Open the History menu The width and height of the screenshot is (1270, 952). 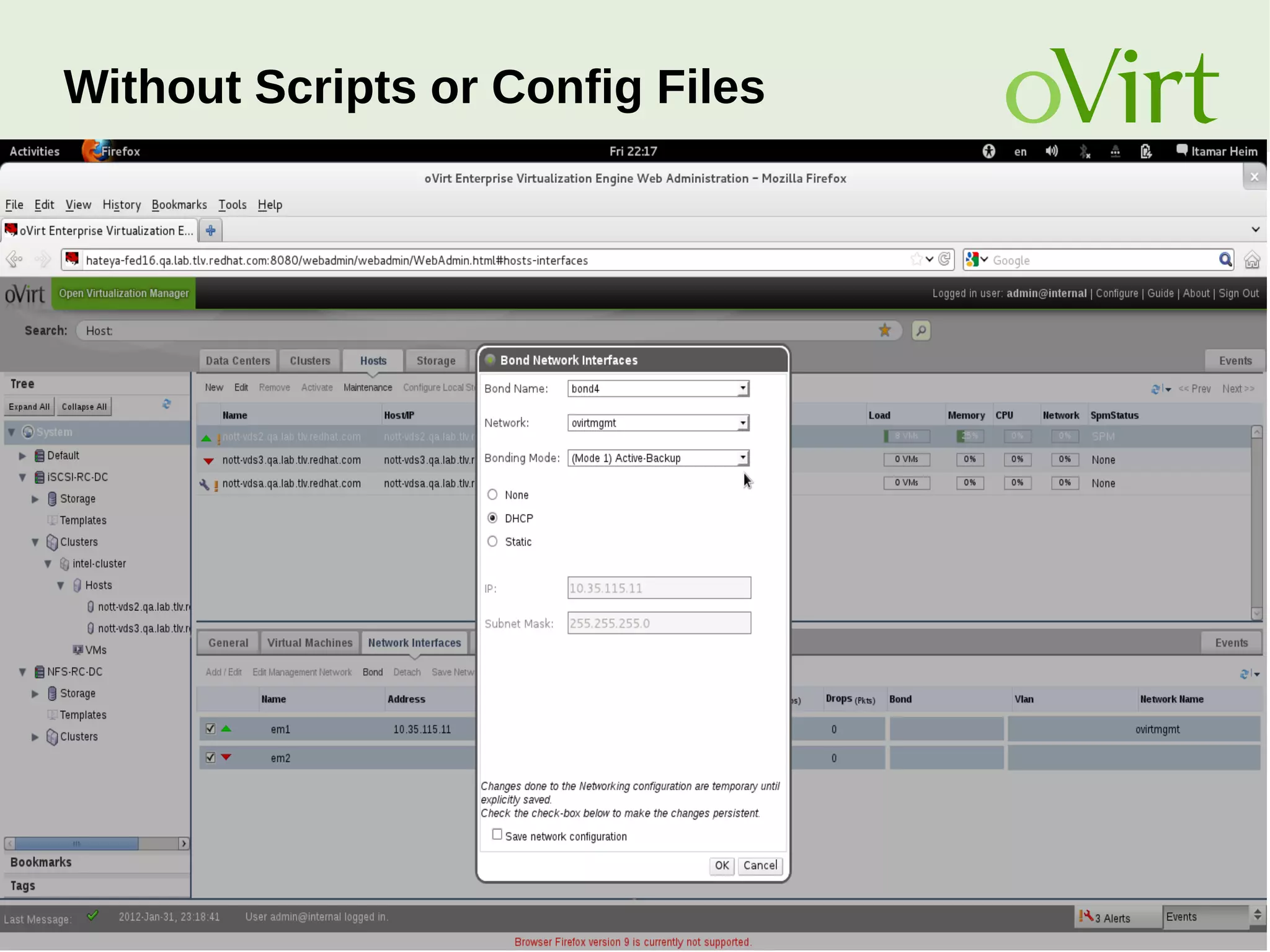point(122,205)
